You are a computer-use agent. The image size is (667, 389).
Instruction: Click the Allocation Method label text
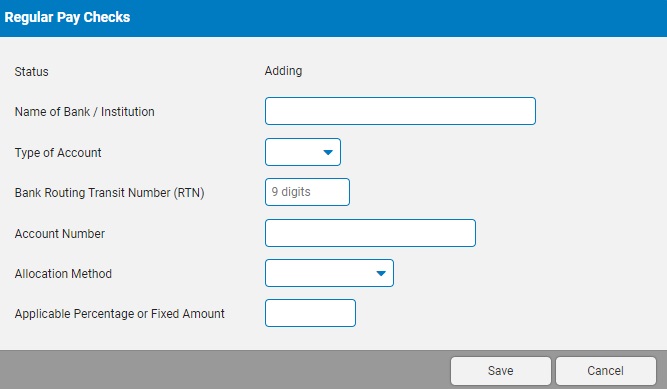pyautogui.click(x=63, y=274)
